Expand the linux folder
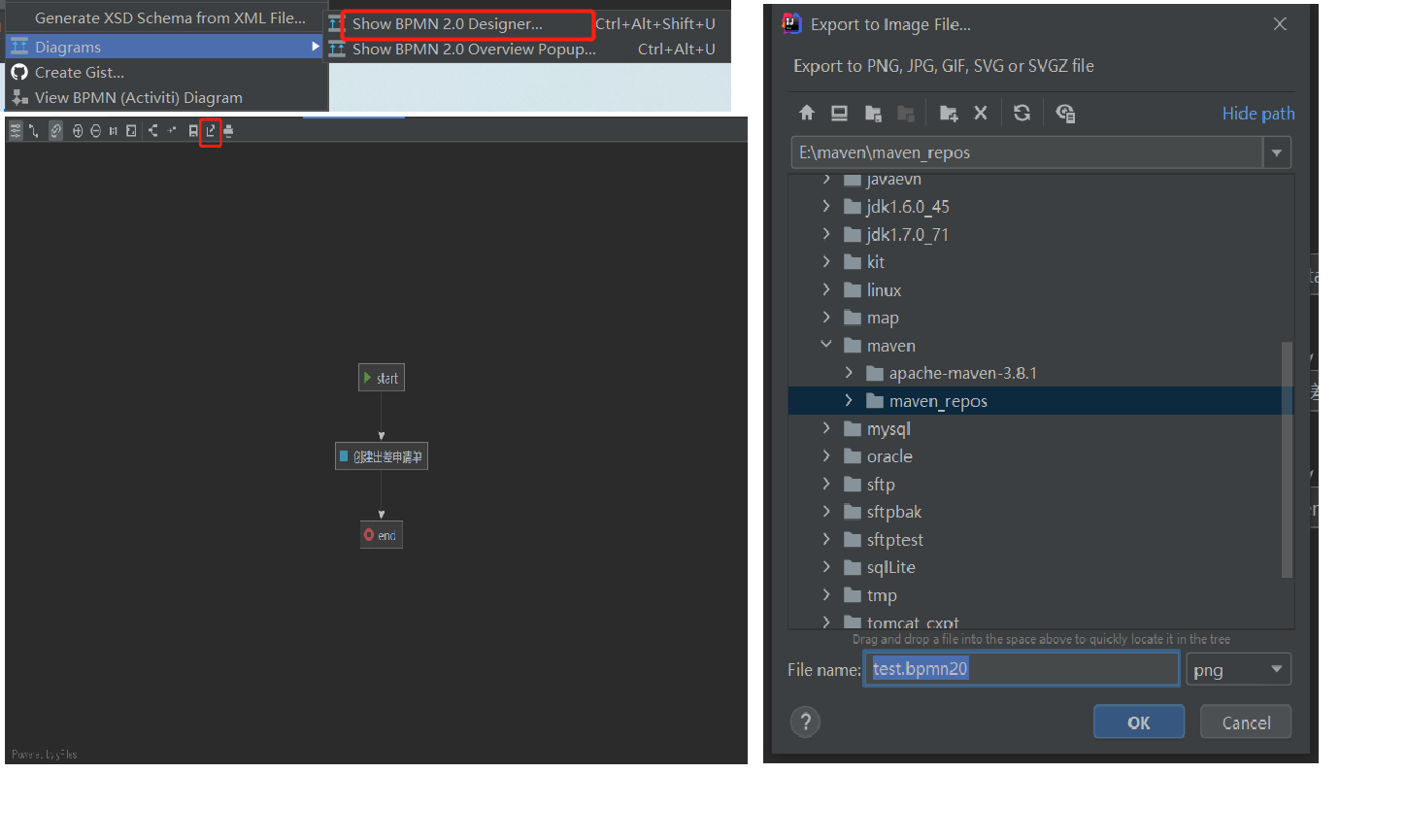 pos(826,289)
